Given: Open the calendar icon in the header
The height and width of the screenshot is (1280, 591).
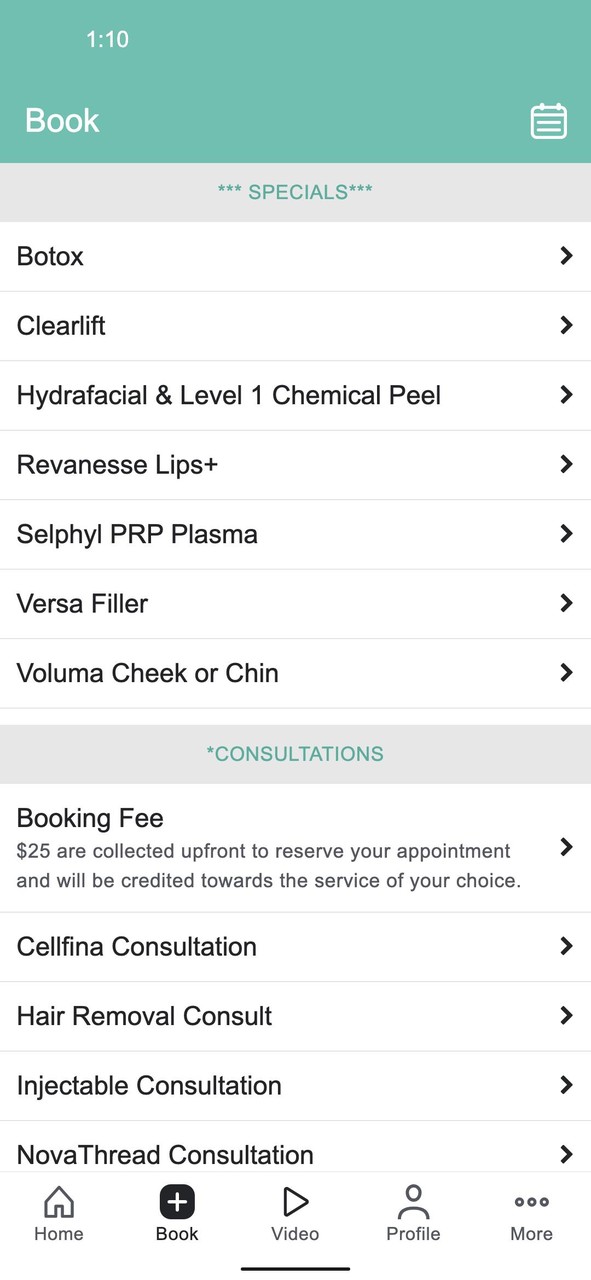Looking at the screenshot, I should coord(549,120).
